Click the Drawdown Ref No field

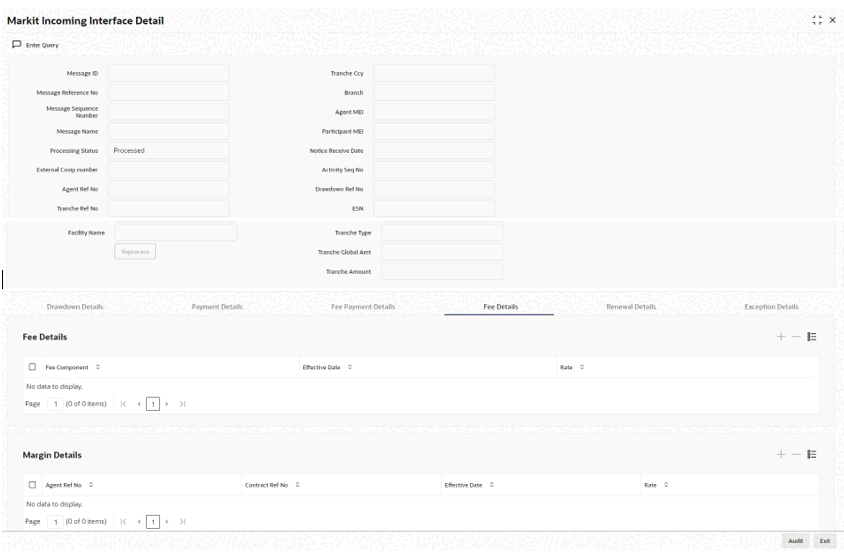[434, 189]
